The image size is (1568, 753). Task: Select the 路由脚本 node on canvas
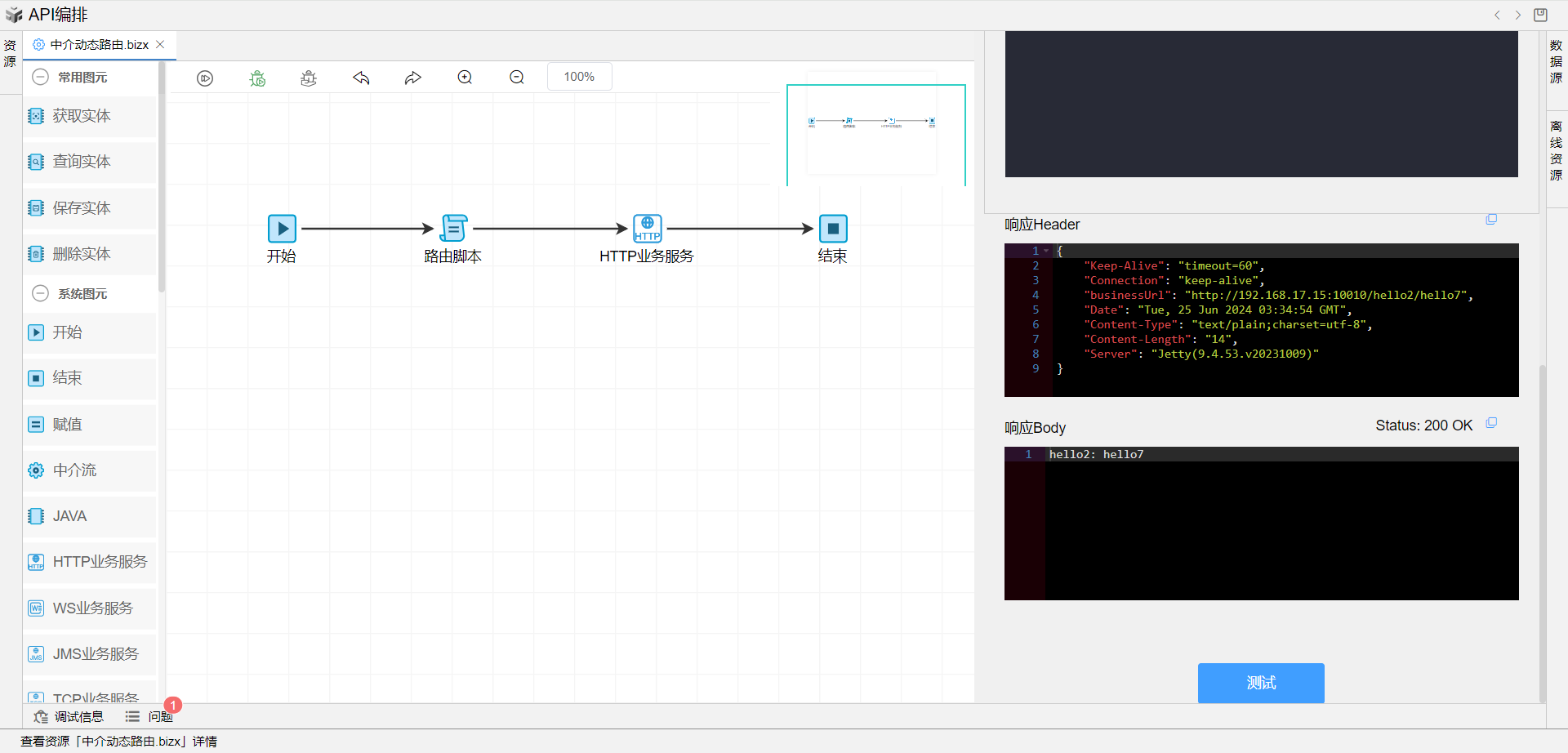click(x=453, y=229)
